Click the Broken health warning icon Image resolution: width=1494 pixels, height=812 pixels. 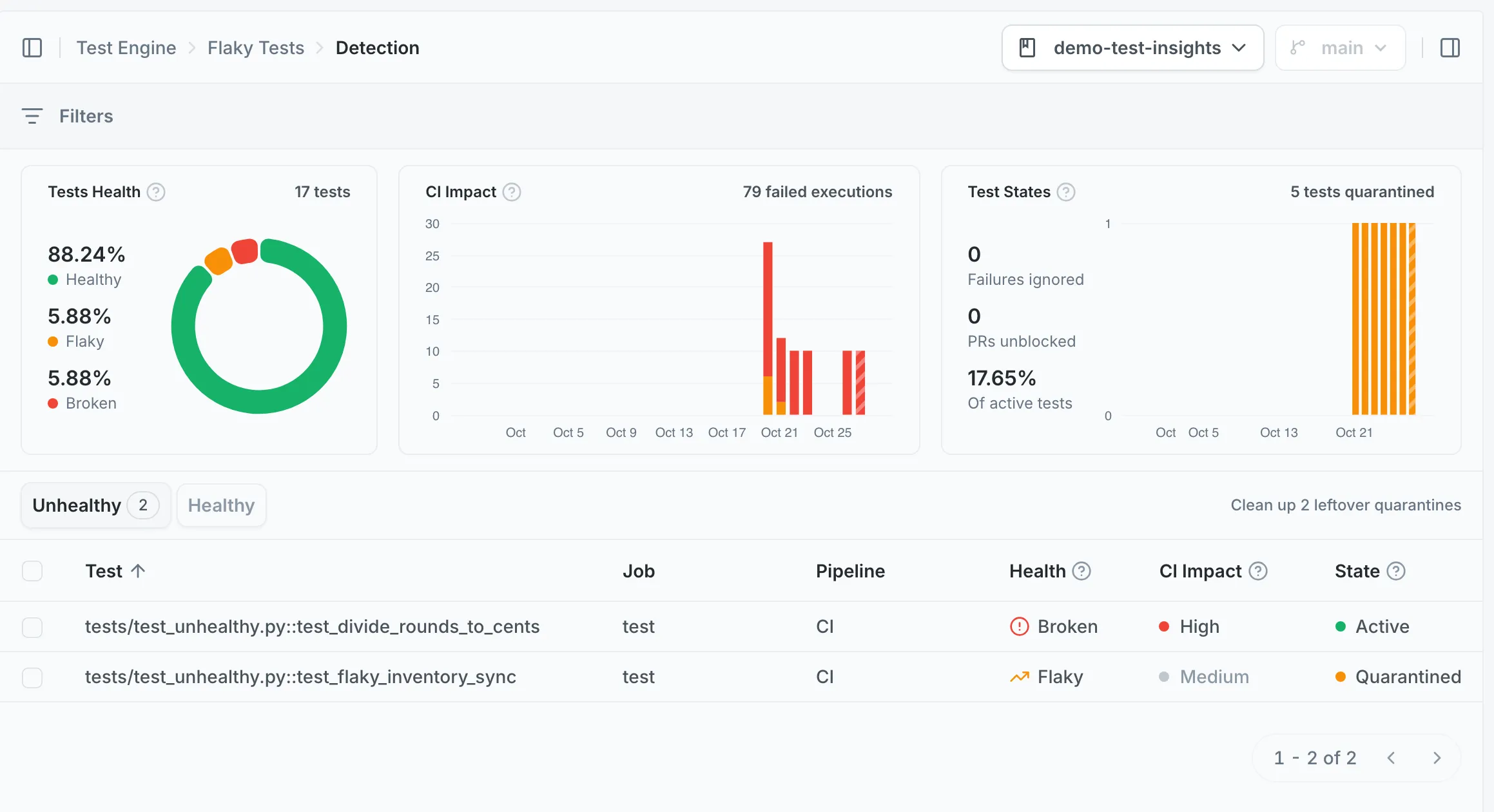pos(1020,626)
